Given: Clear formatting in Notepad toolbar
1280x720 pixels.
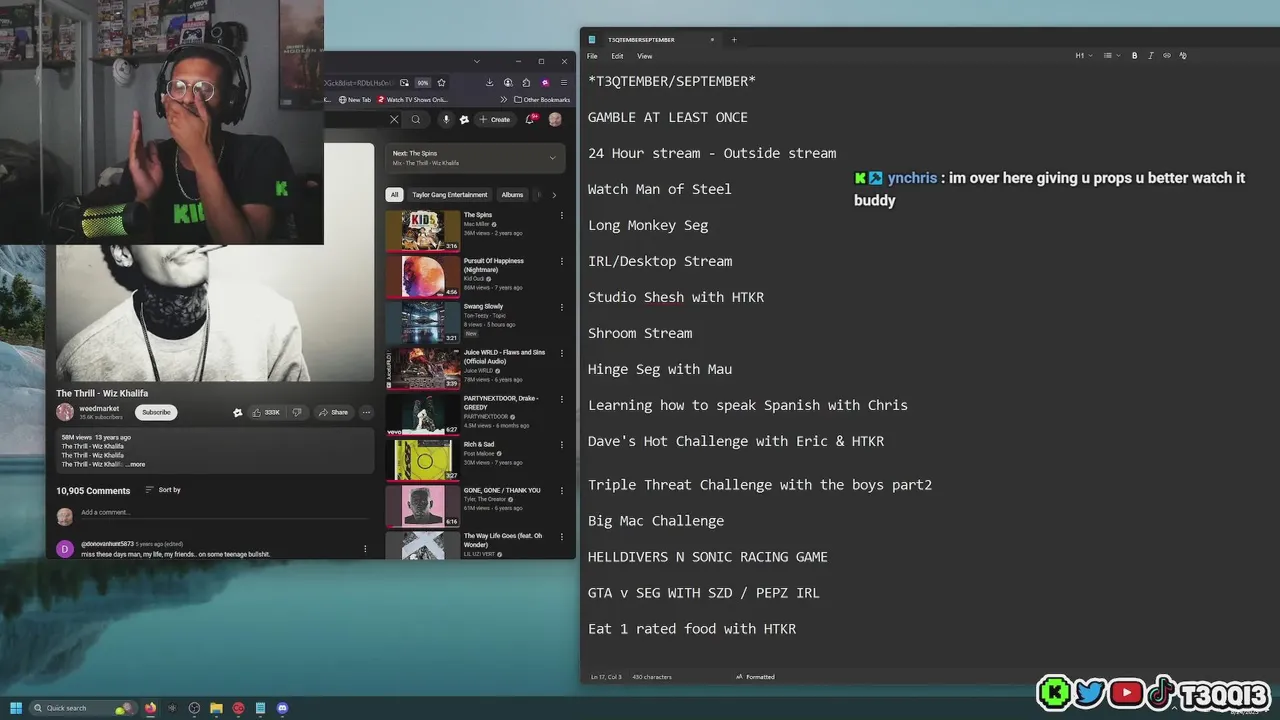Looking at the screenshot, I should click(x=1183, y=56).
